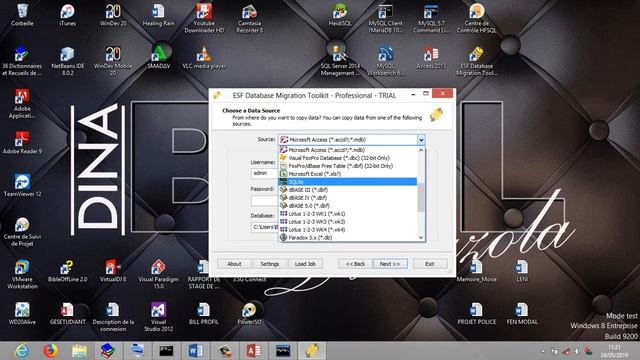Select Microsoft Access (*.accdb;*.mdb) in list
This screenshot has width=640, height=360.
(348, 150)
